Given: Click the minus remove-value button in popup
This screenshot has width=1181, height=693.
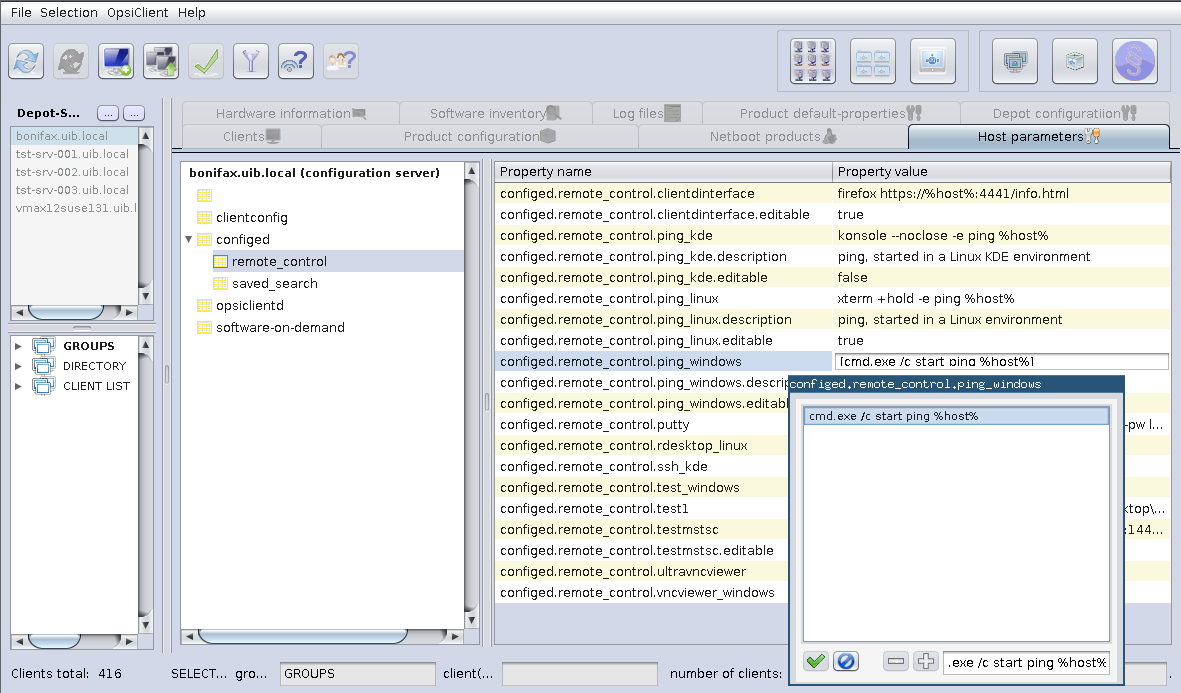Looking at the screenshot, I should 896,661.
